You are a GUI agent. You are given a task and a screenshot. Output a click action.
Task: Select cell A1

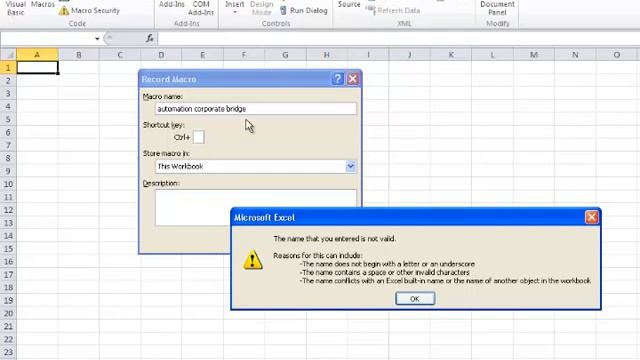37,67
